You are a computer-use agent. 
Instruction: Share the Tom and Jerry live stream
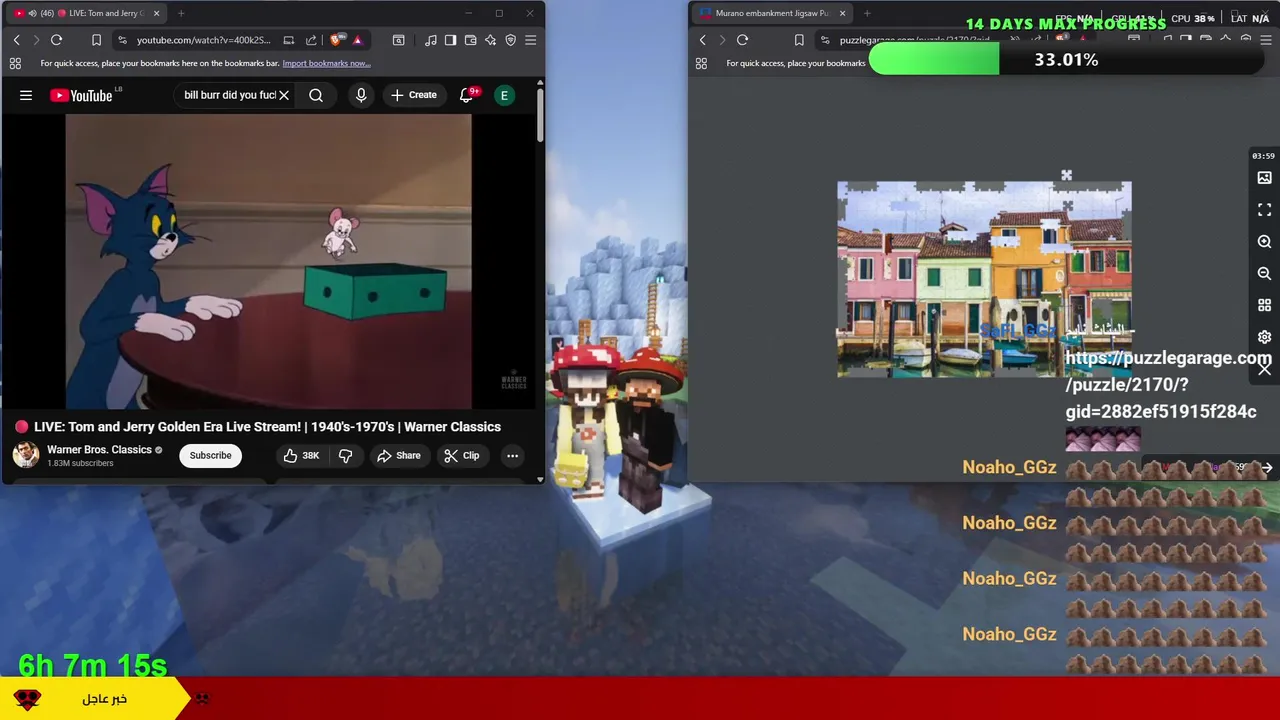point(398,455)
